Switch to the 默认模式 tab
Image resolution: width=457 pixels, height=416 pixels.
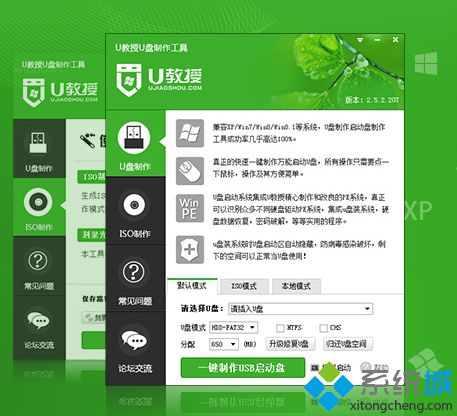[192, 286]
